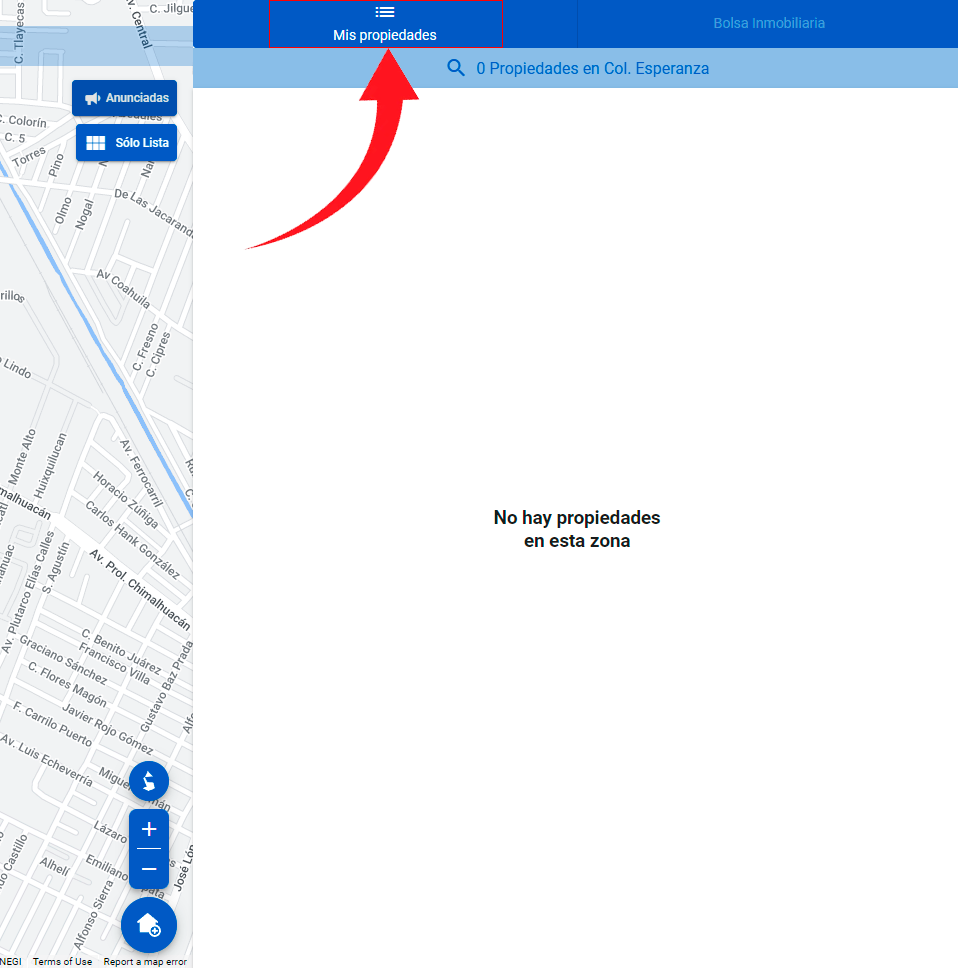Screen dimensions: 958x968
Task: Click the grid icon on Sólo Lista
Action: 96,143
